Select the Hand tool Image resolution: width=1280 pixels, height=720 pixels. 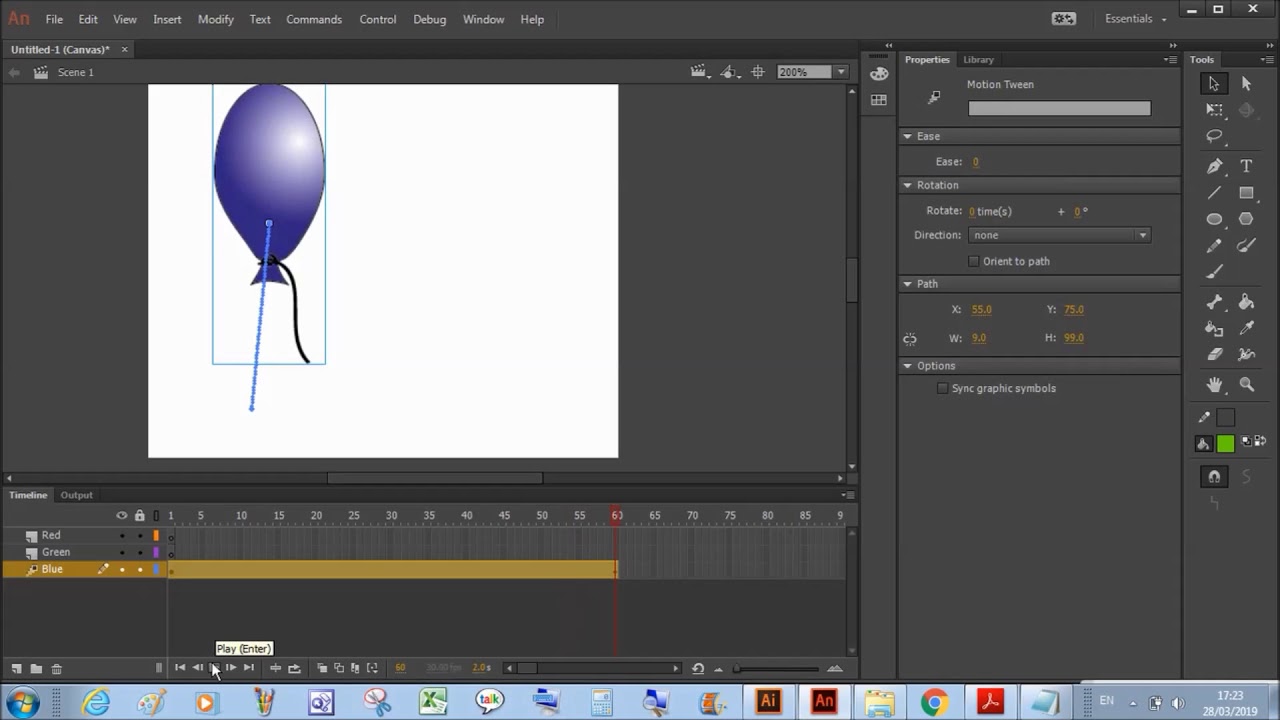(1214, 384)
